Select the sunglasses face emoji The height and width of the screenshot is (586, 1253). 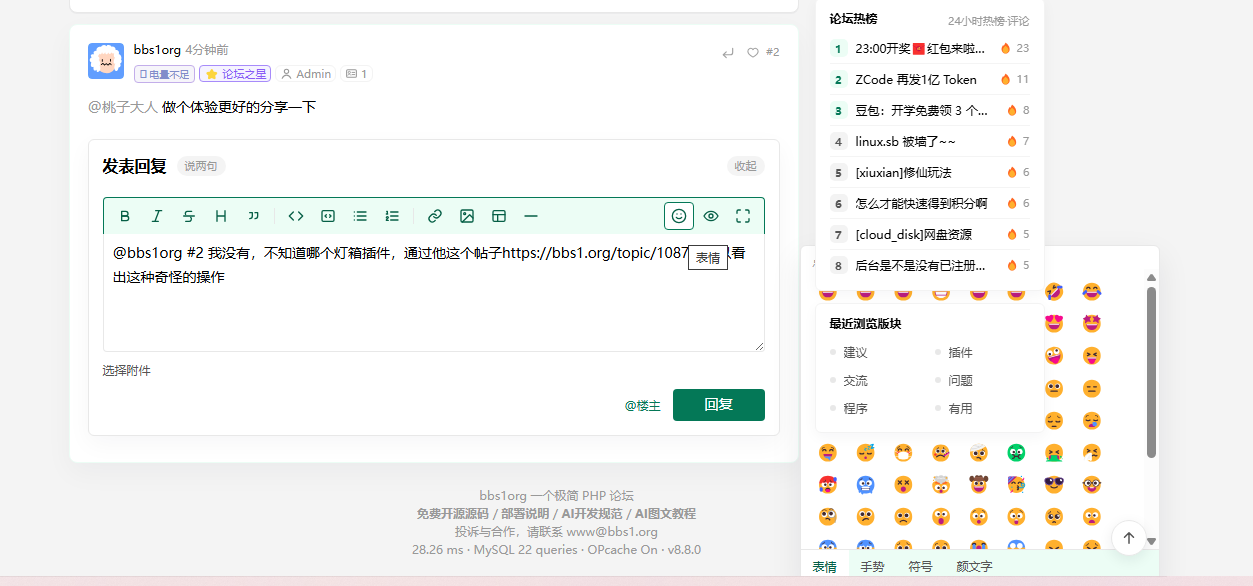coord(1054,484)
